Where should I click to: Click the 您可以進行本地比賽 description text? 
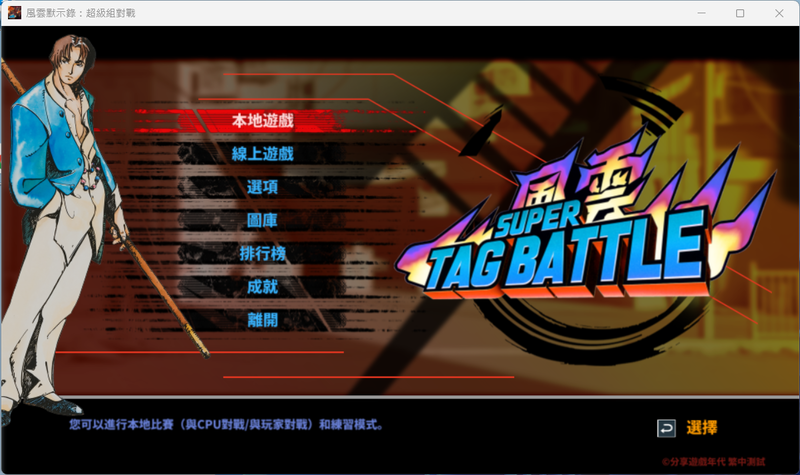[227, 424]
